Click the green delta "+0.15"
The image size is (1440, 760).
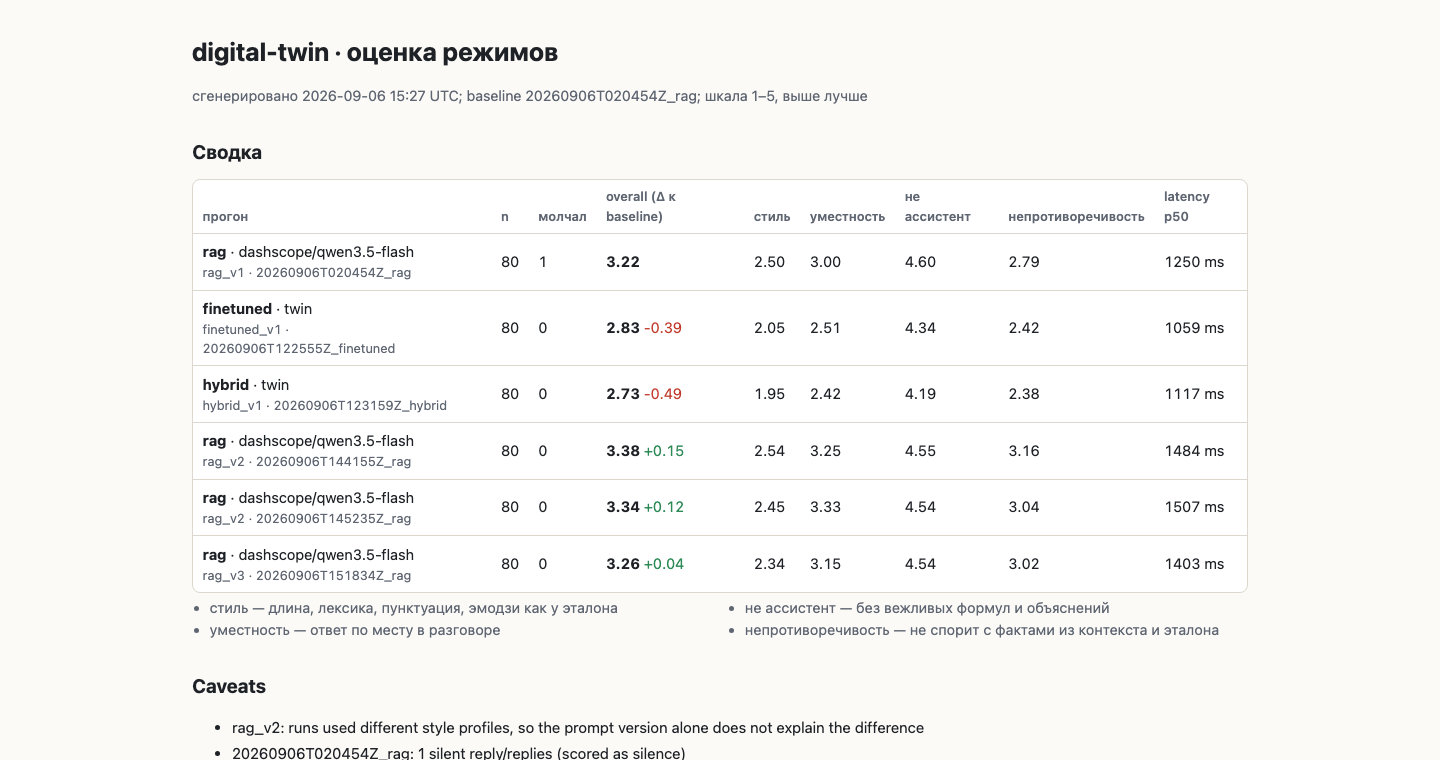(664, 451)
